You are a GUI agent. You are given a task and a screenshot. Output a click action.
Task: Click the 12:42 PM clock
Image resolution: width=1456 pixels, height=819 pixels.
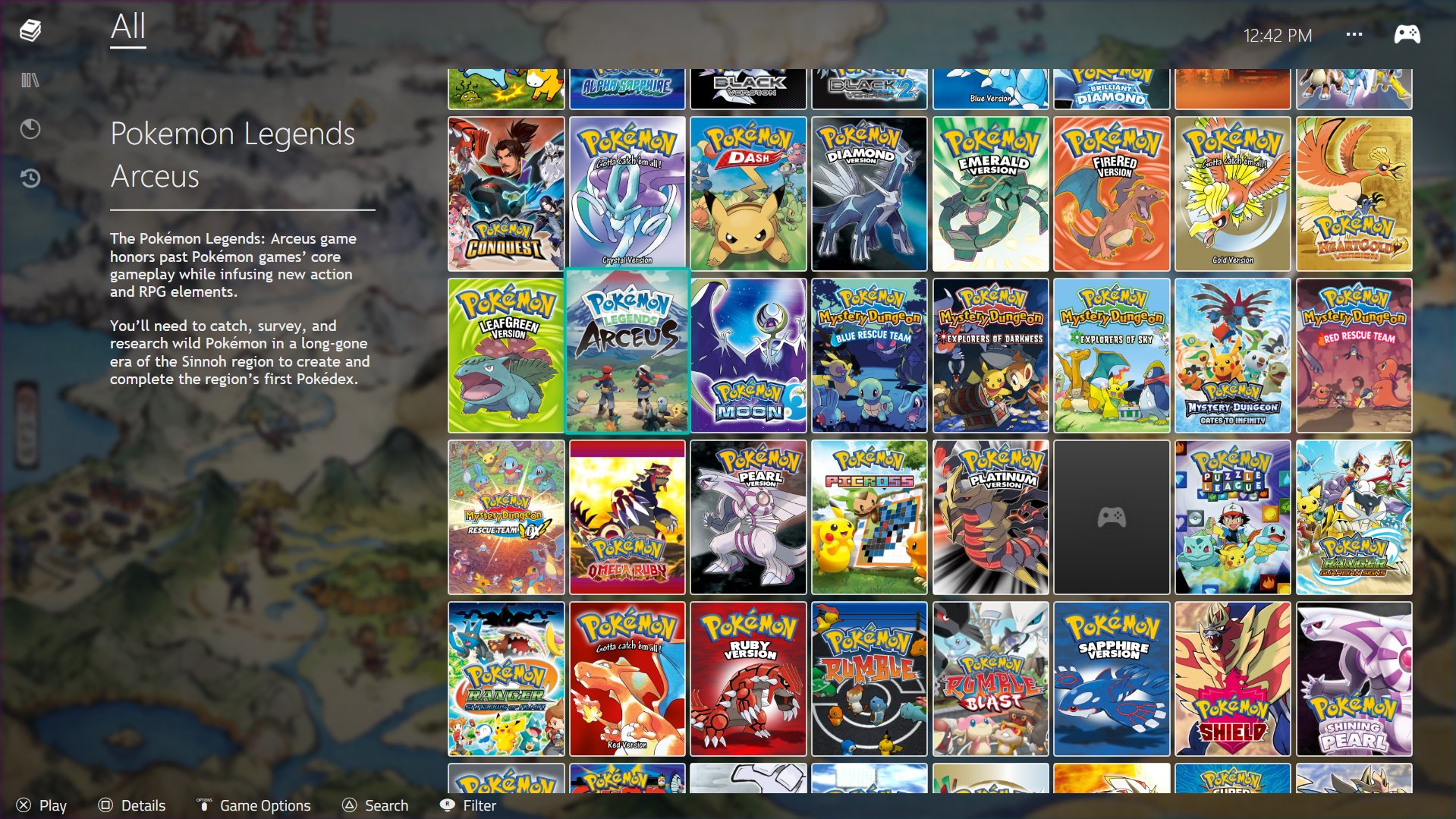pos(1278,35)
